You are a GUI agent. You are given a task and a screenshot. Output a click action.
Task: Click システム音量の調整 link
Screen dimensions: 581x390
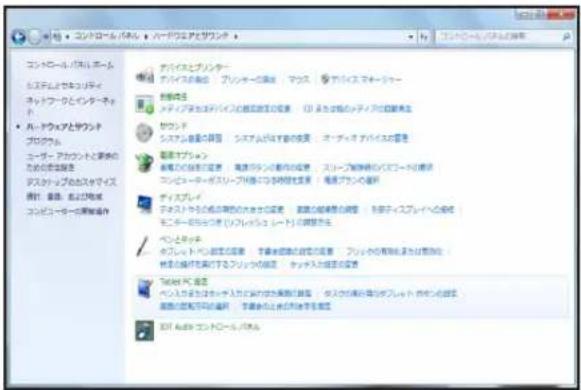191,138
